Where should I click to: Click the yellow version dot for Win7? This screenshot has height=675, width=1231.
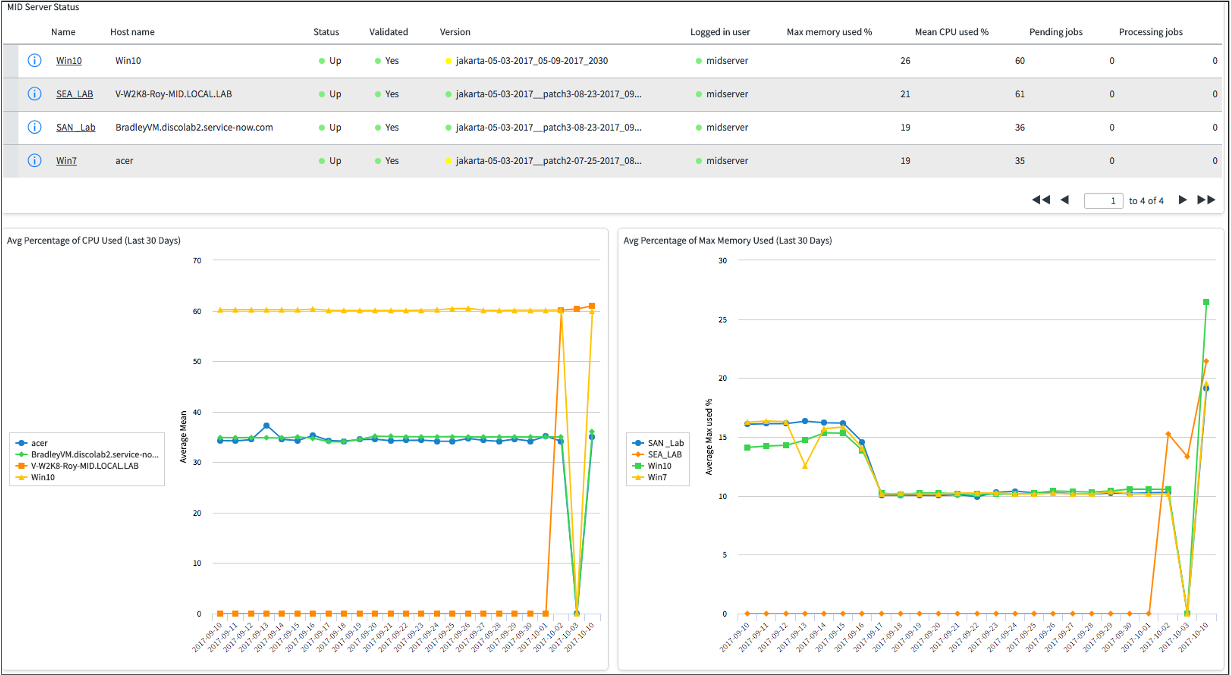click(447, 160)
